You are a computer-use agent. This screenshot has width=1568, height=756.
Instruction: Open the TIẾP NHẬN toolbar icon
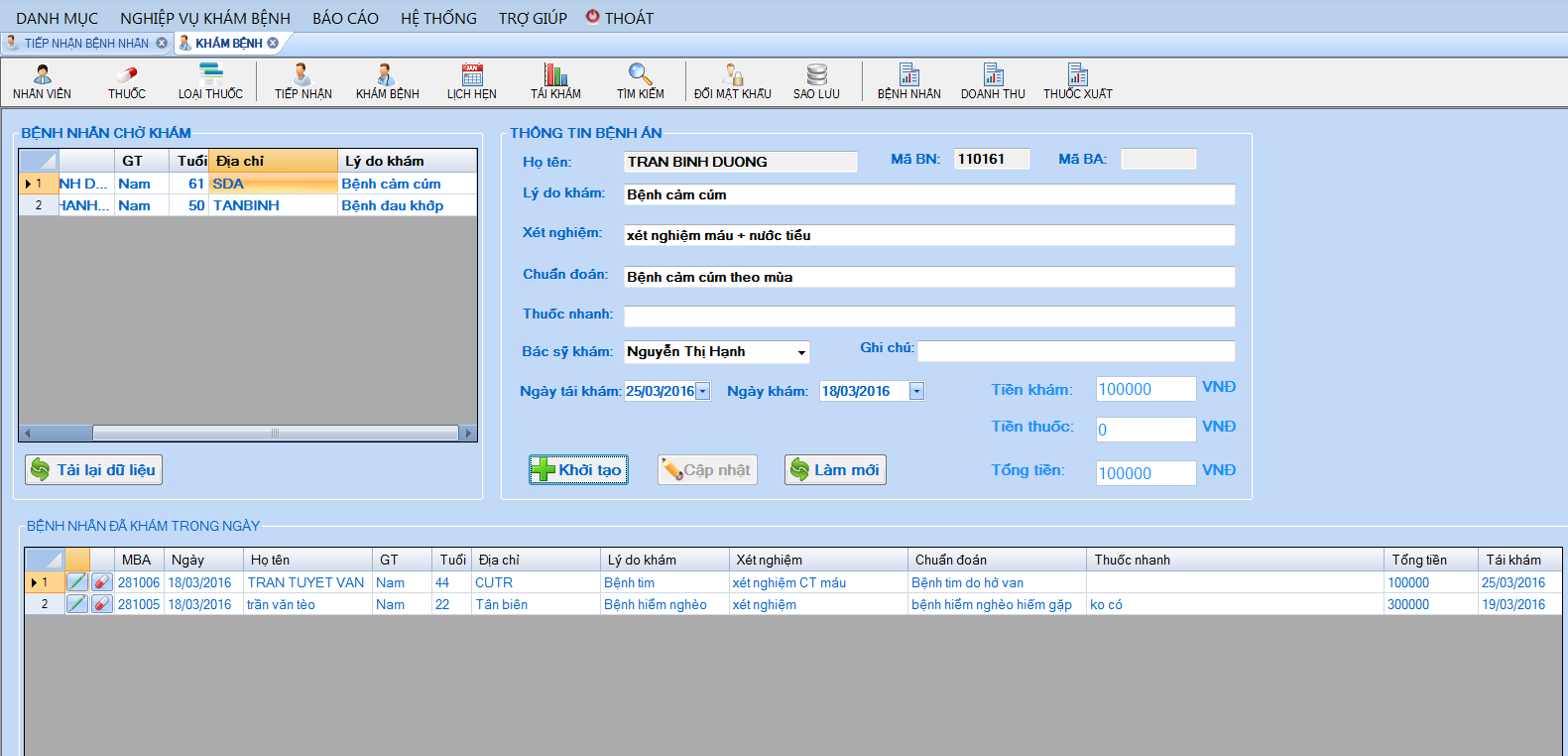tap(302, 81)
